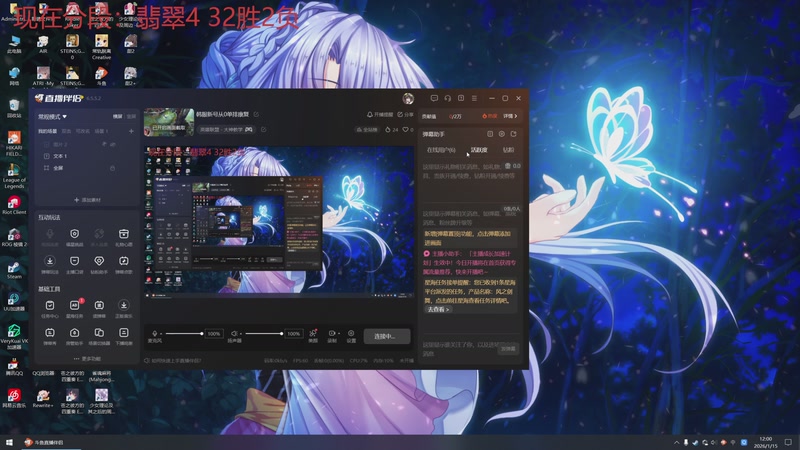Image resolution: width=800 pixels, height=450 pixels.
Task: Open the 正版音乐 tool icon
Action: click(x=123, y=306)
